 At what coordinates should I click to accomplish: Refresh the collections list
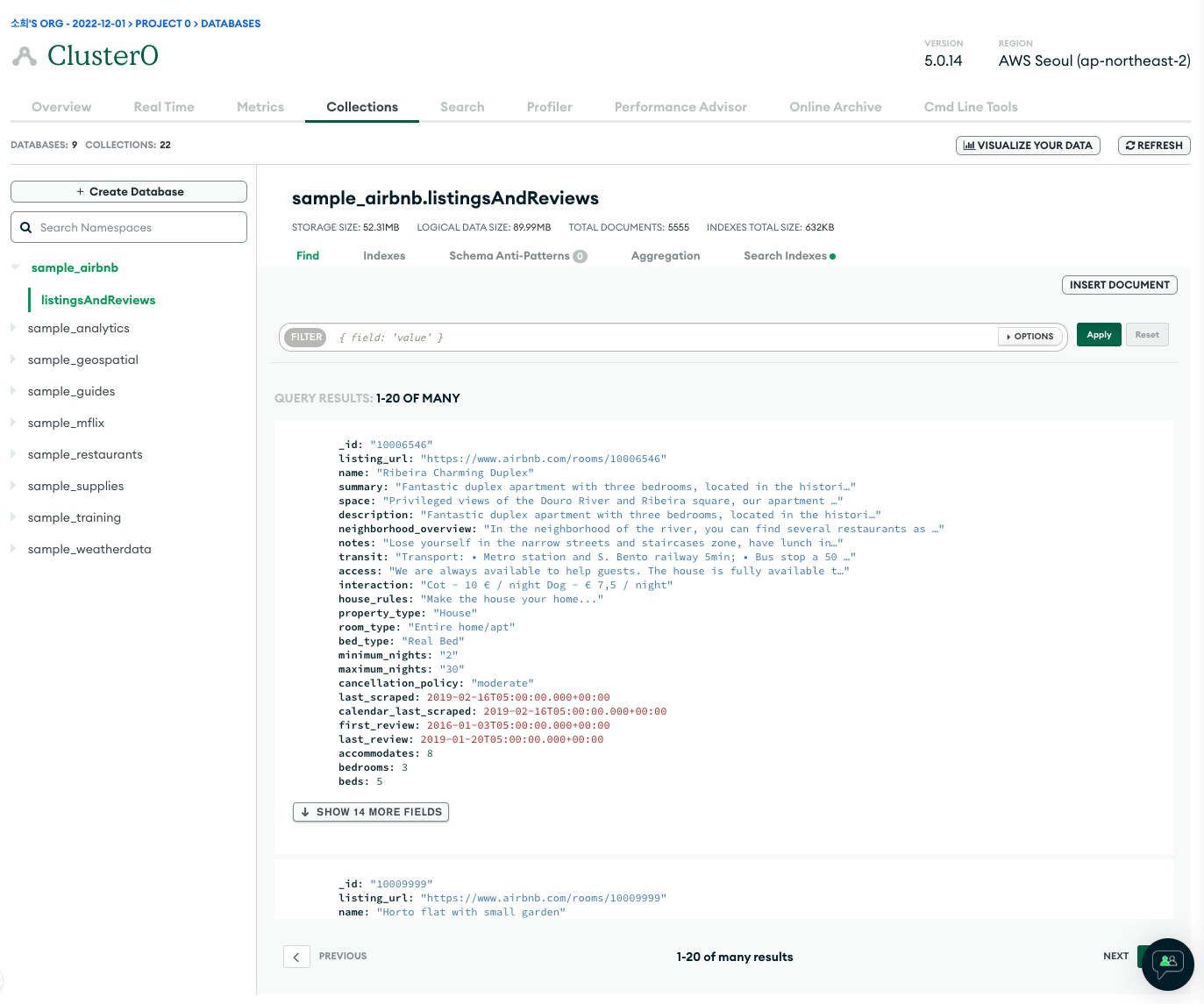coord(1154,146)
